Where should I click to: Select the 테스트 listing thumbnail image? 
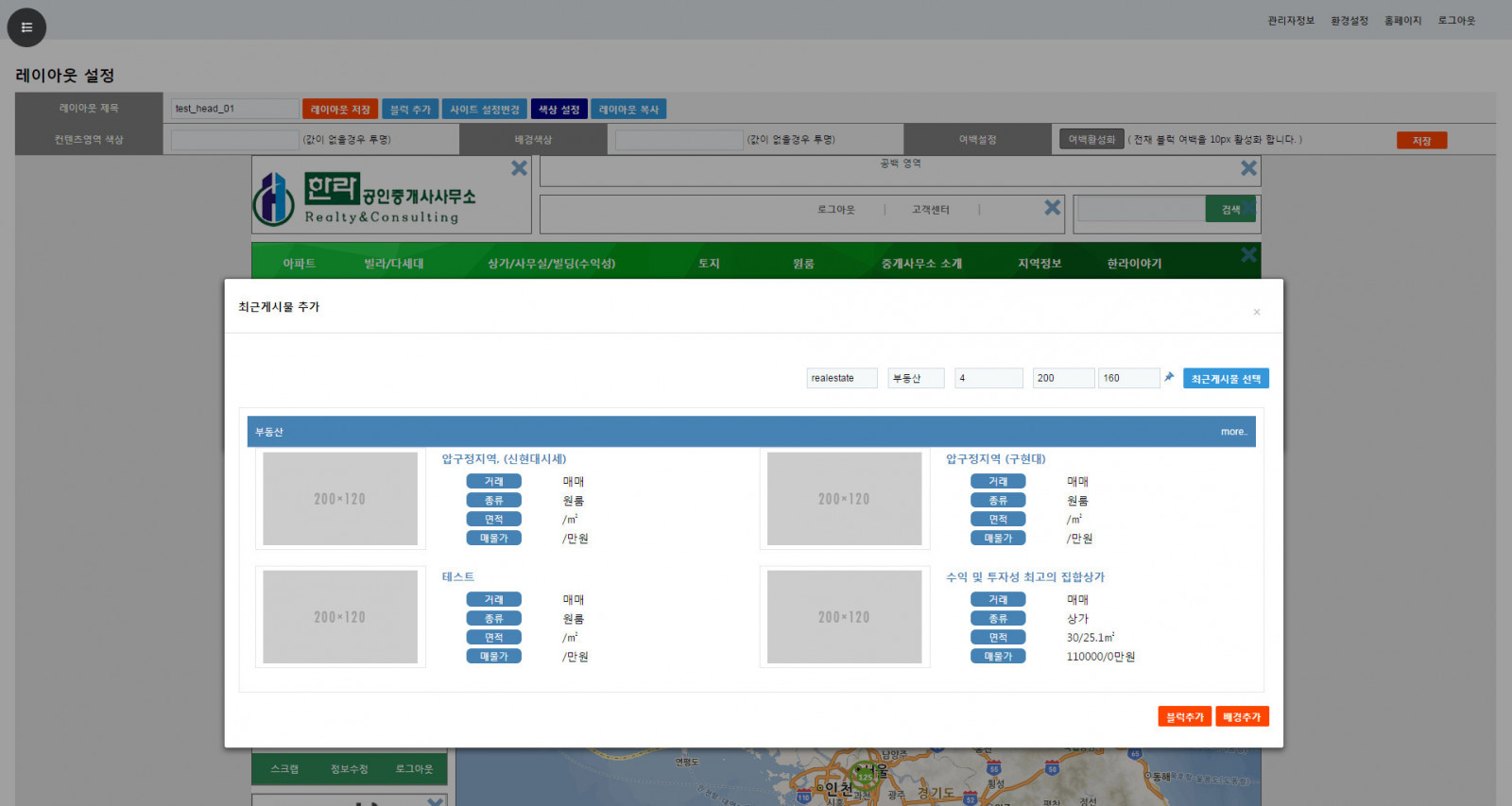click(x=340, y=617)
